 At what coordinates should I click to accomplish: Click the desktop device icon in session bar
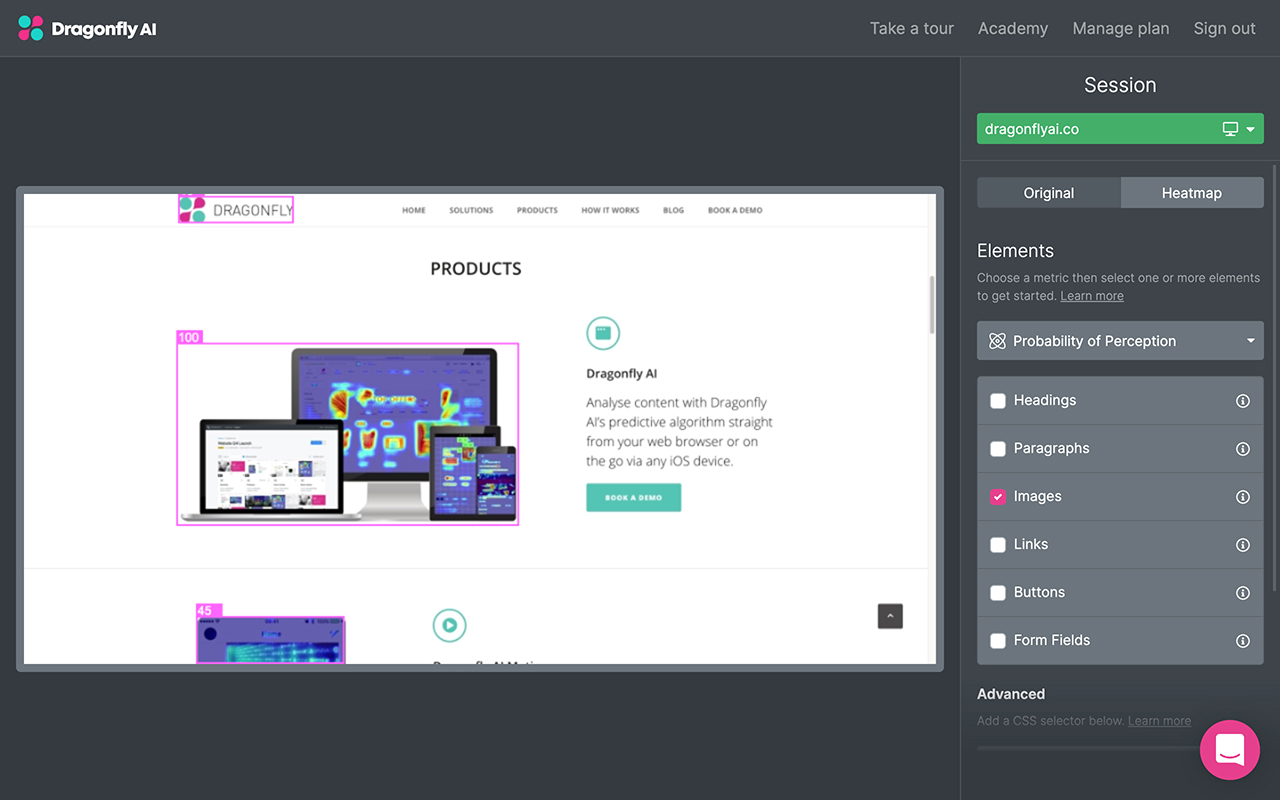[x=1230, y=129]
